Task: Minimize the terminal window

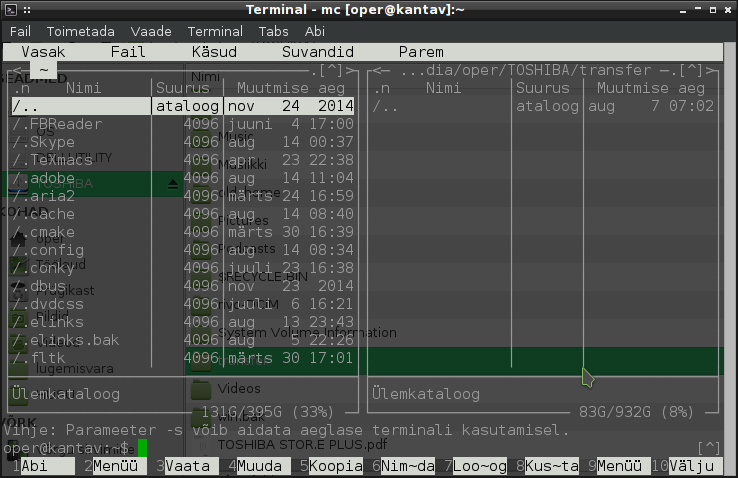Action: click(x=682, y=10)
